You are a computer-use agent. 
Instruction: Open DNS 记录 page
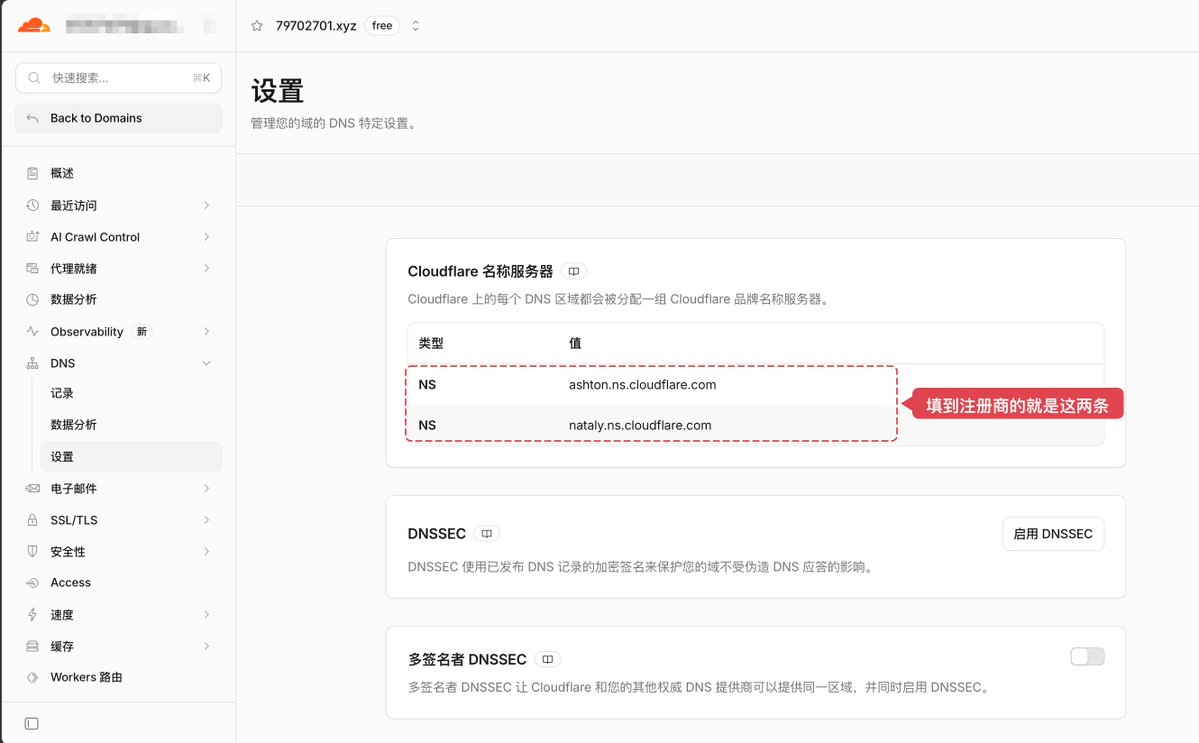click(131, 394)
